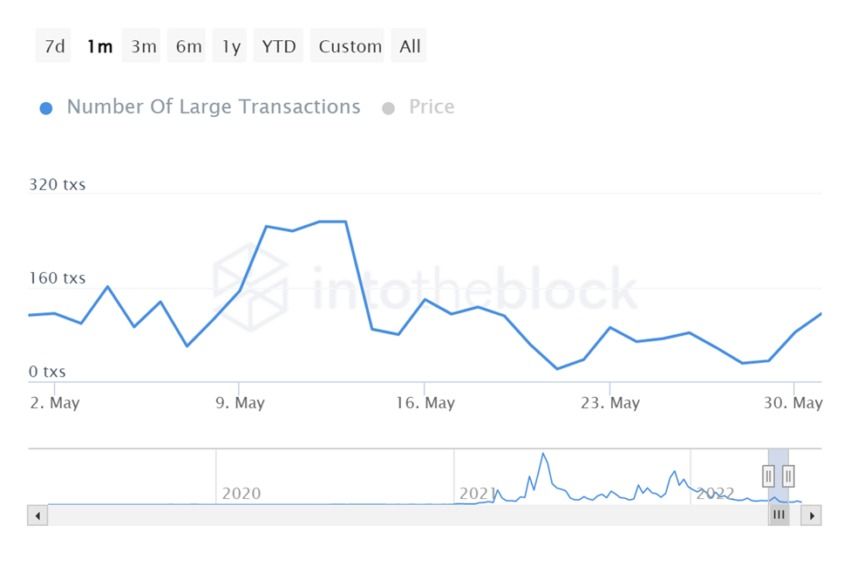This screenshot has width=850, height=567.
Task: Toggle Number Of Large Transactions series
Action: [213, 107]
